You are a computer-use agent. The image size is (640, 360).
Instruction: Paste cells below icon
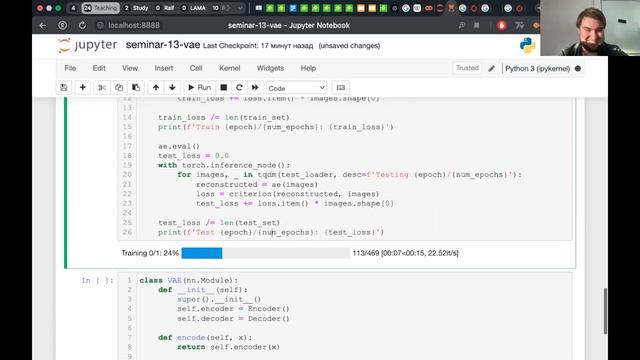click(136, 88)
